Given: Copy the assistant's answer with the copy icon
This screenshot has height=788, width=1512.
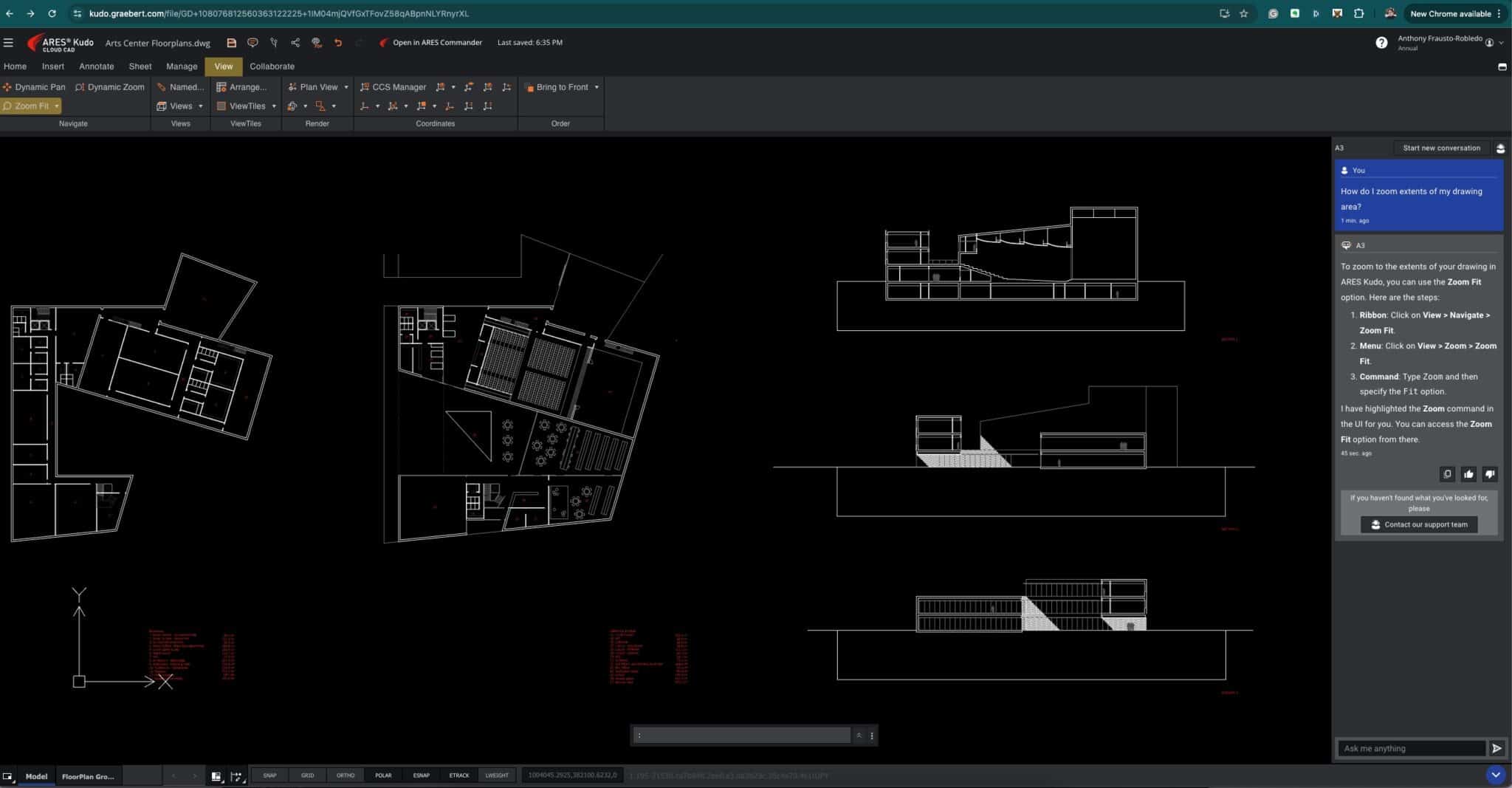Looking at the screenshot, I should [x=1447, y=473].
